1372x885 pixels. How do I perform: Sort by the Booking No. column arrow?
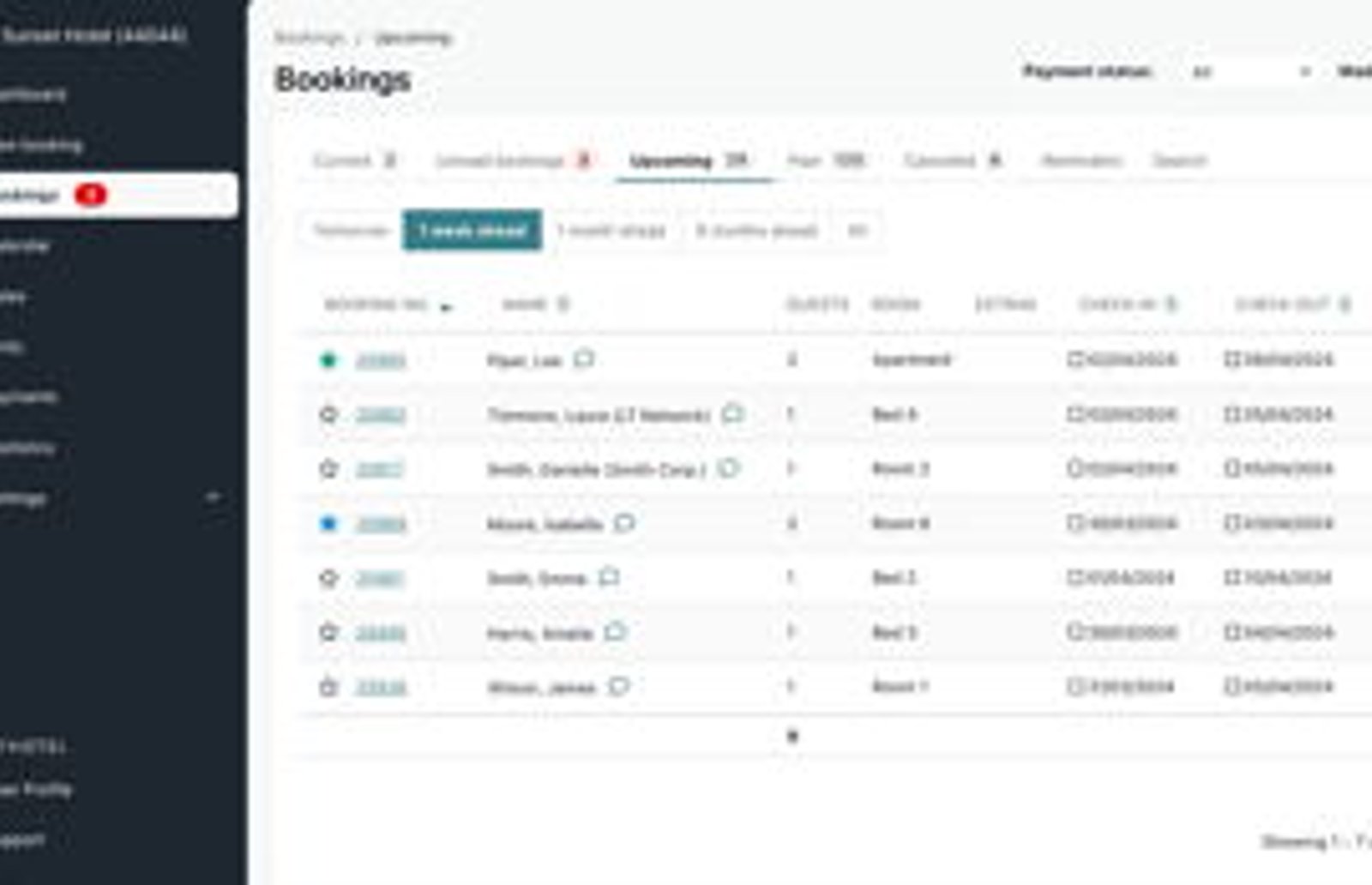[x=445, y=306]
